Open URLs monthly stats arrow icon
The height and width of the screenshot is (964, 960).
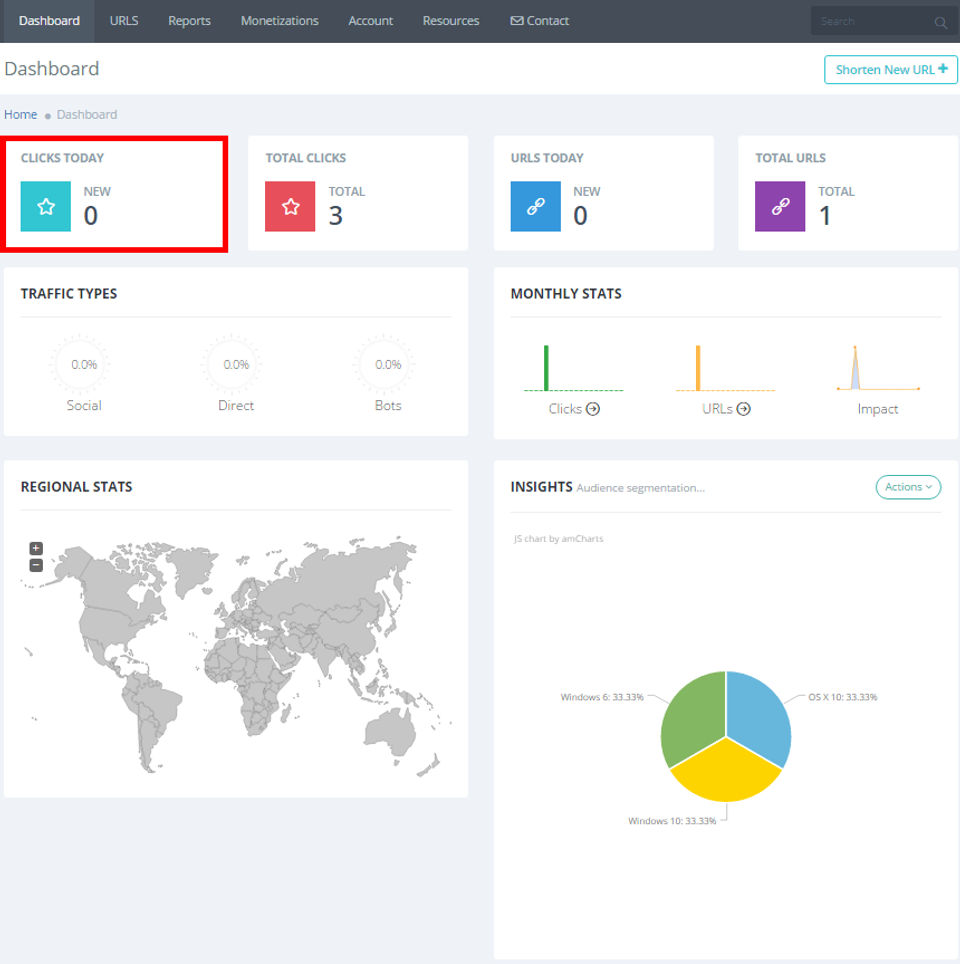[744, 409]
